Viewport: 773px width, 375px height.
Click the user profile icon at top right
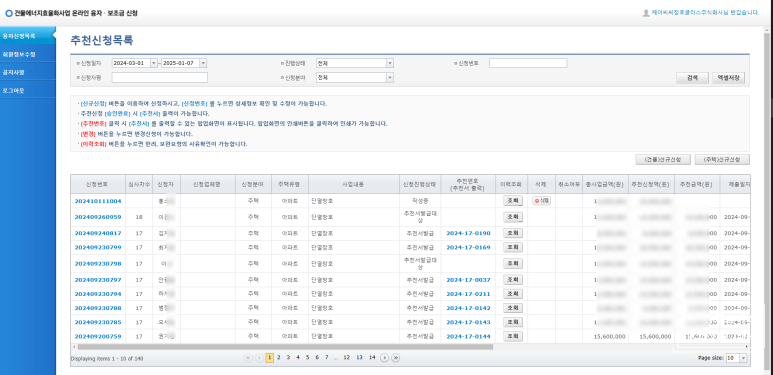click(x=646, y=13)
